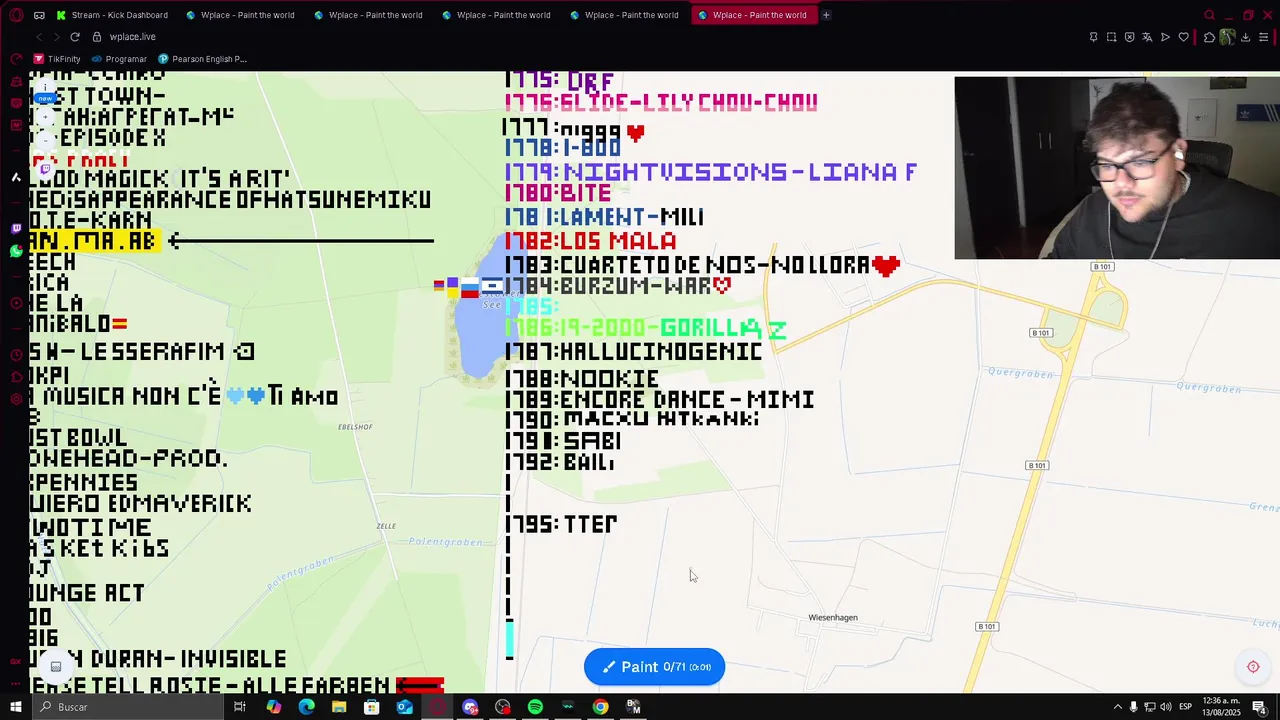Click the locate me target icon

click(x=1253, y=667)
